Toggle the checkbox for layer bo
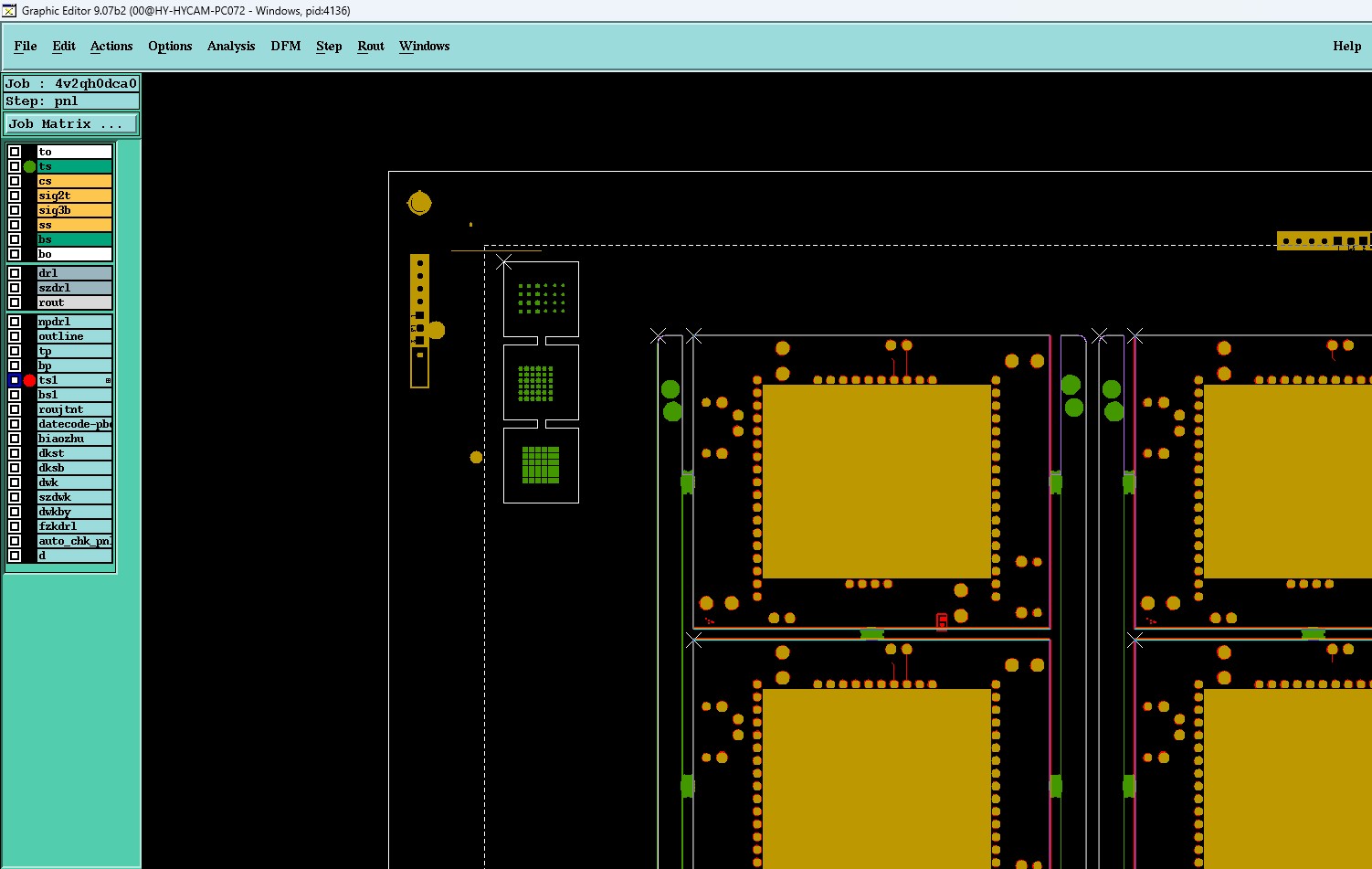Image resolution: width=1372 pixels, height=869 pixels. [15, 254]
